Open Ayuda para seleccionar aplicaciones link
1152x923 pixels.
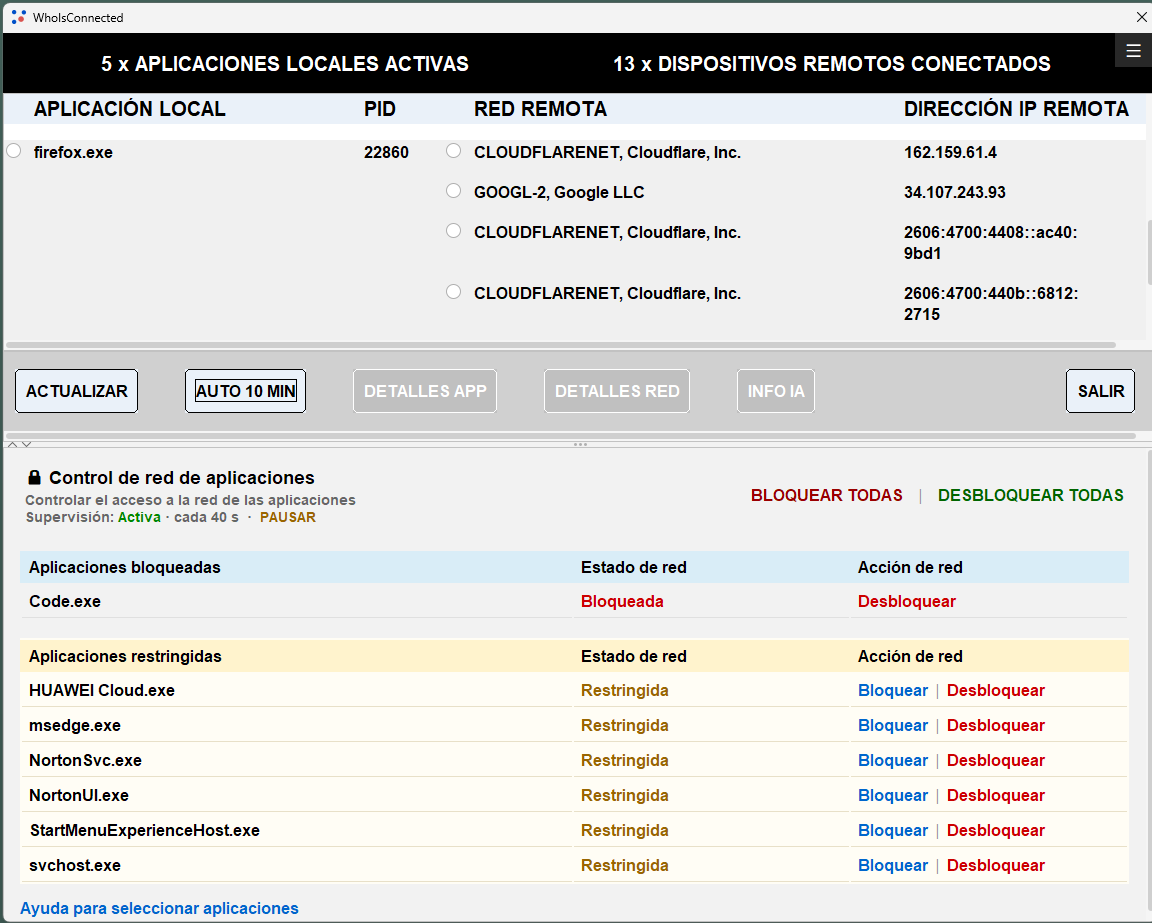click(159, 908)
